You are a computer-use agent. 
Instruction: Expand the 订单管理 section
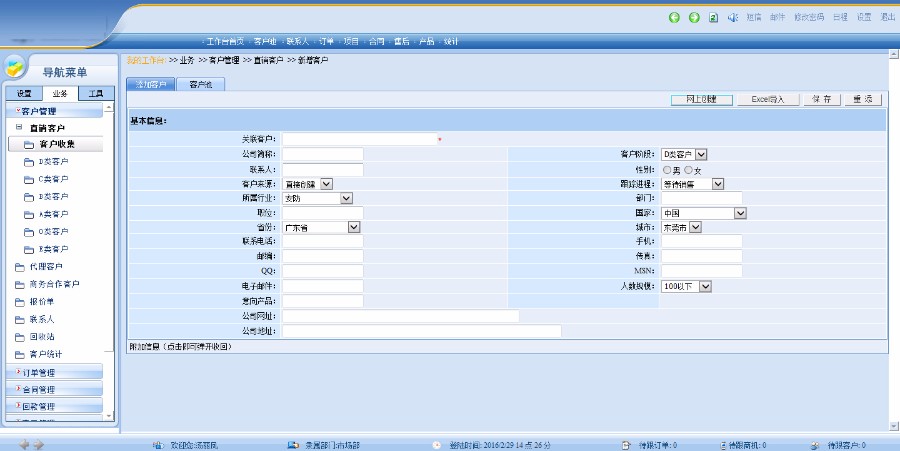click(55, 372)
